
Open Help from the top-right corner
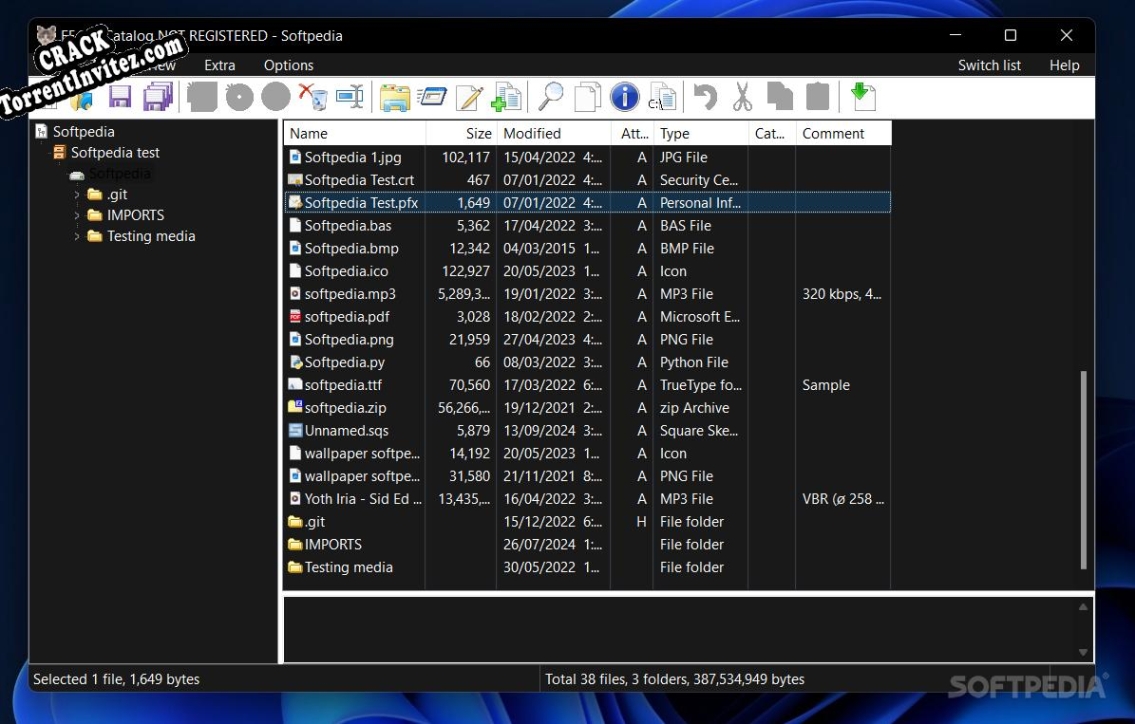(x=1064, y=64)
